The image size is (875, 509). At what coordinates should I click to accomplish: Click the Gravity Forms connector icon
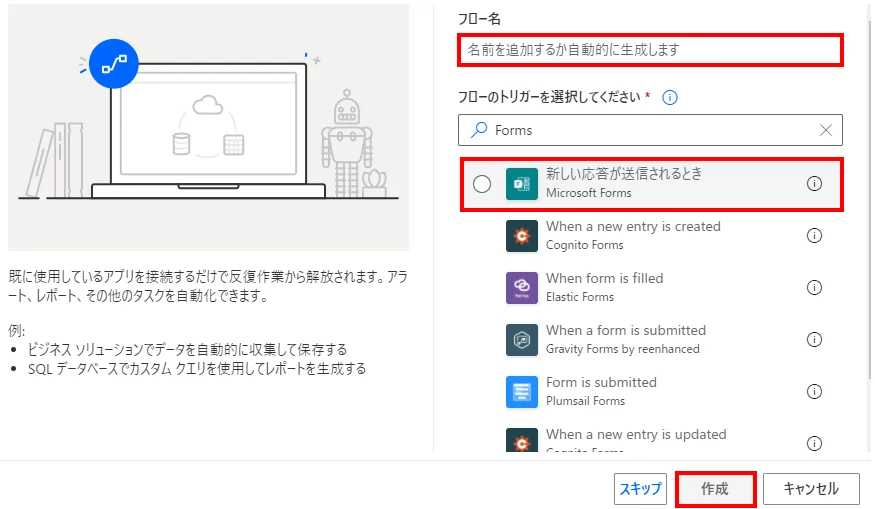(x=522, y=340)
